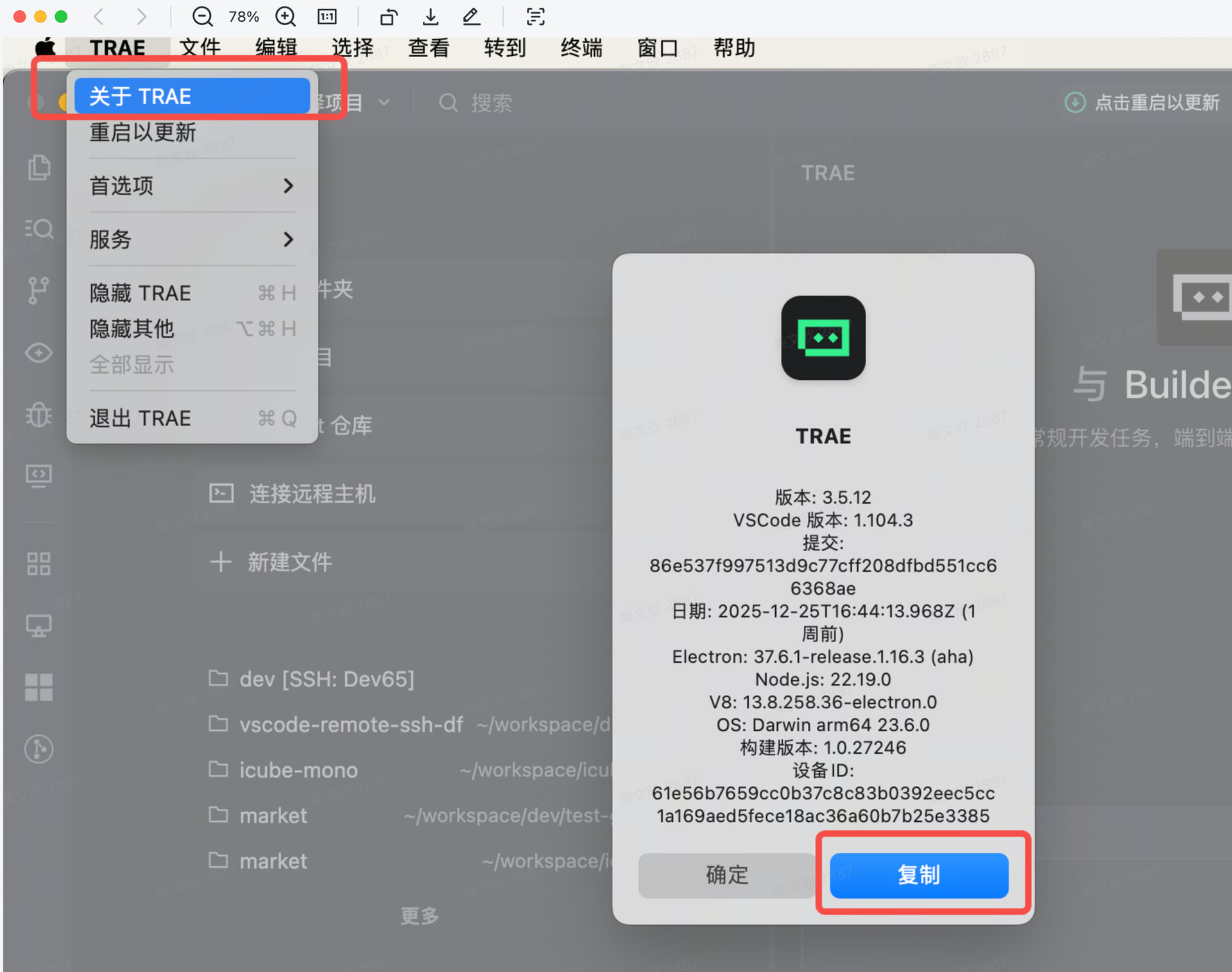The image size is (1232, 972).
Task: Select 关于 TRAE menu entry
Action: [x=192, y=96]
